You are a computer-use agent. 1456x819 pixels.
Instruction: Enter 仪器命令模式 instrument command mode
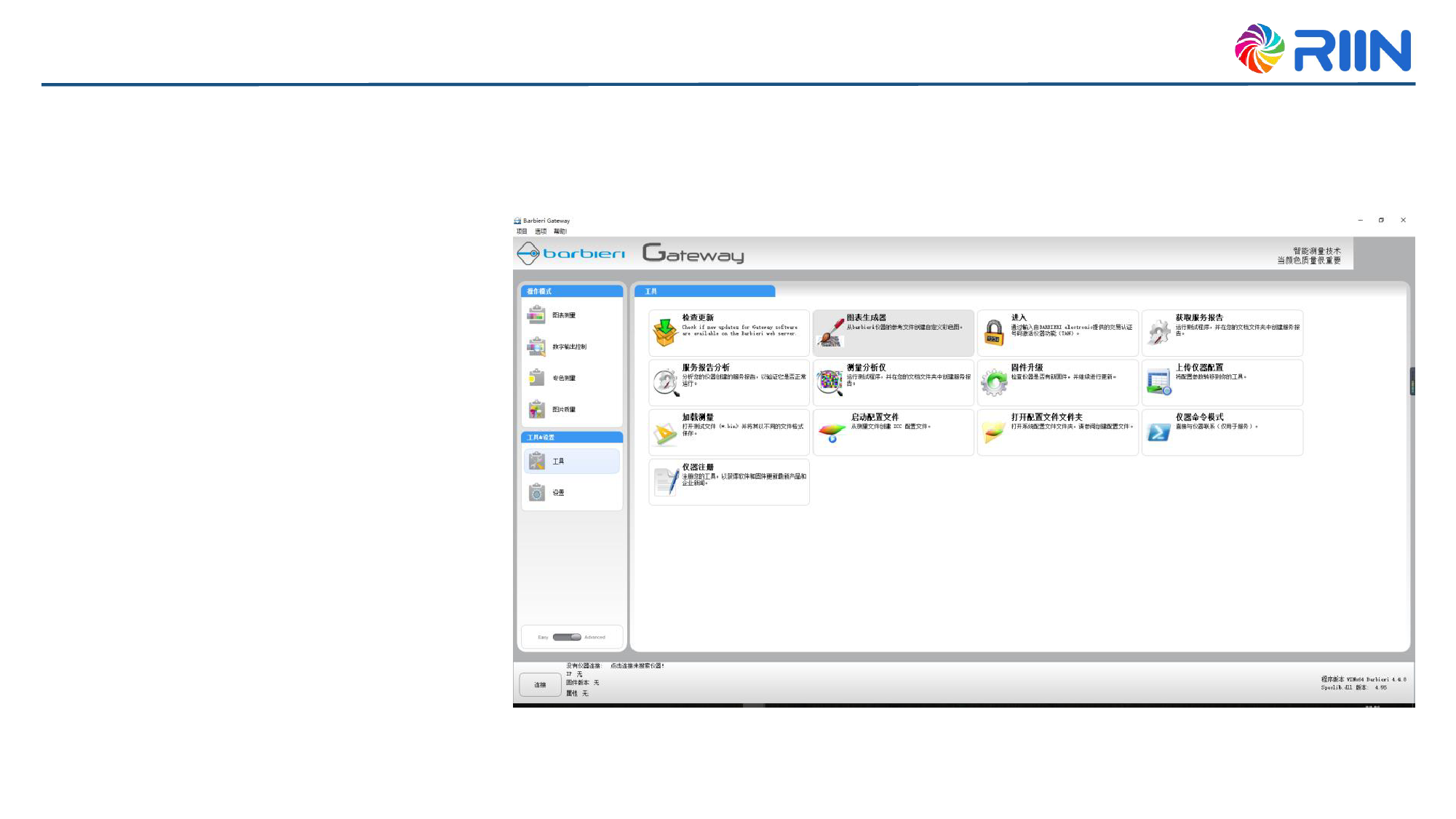click(x=1158, y=432)
